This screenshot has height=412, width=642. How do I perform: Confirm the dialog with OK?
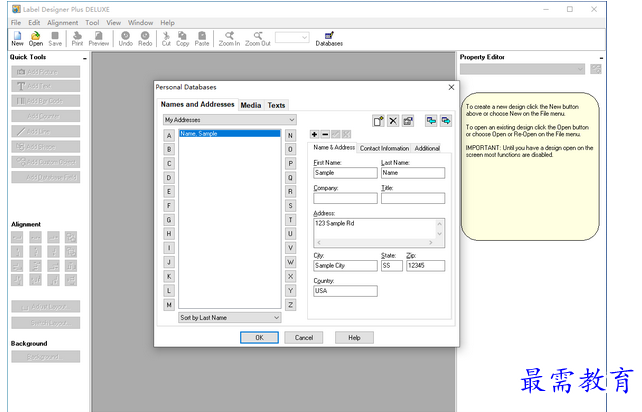259,337
